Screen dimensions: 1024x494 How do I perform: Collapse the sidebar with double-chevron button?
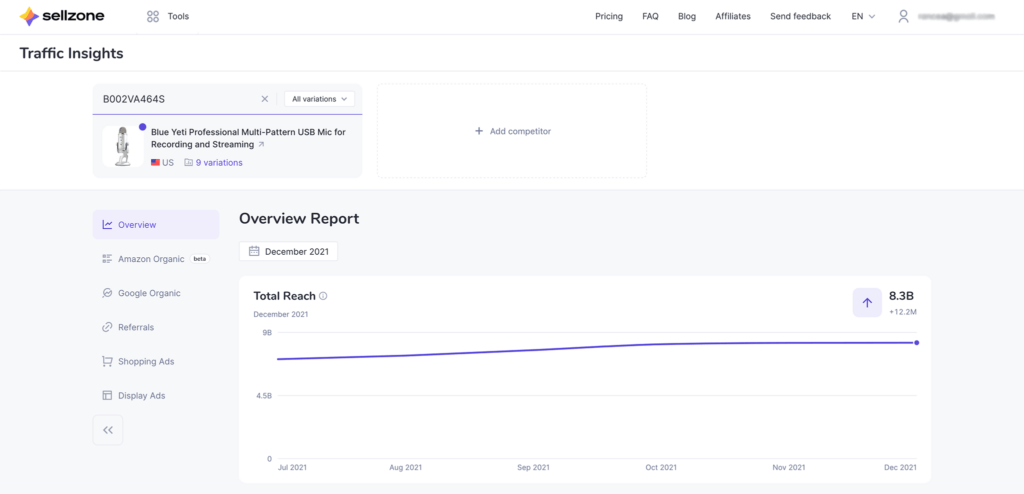pos(108,430)
